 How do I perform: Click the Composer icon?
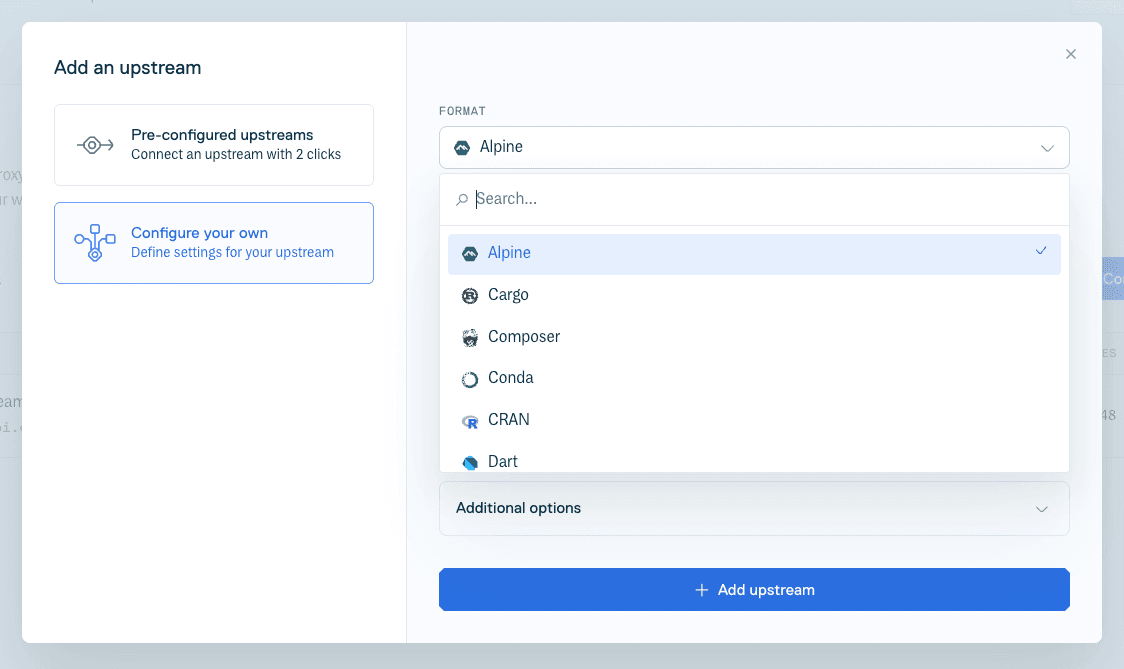pyautogui.click(x=470, y=338)
